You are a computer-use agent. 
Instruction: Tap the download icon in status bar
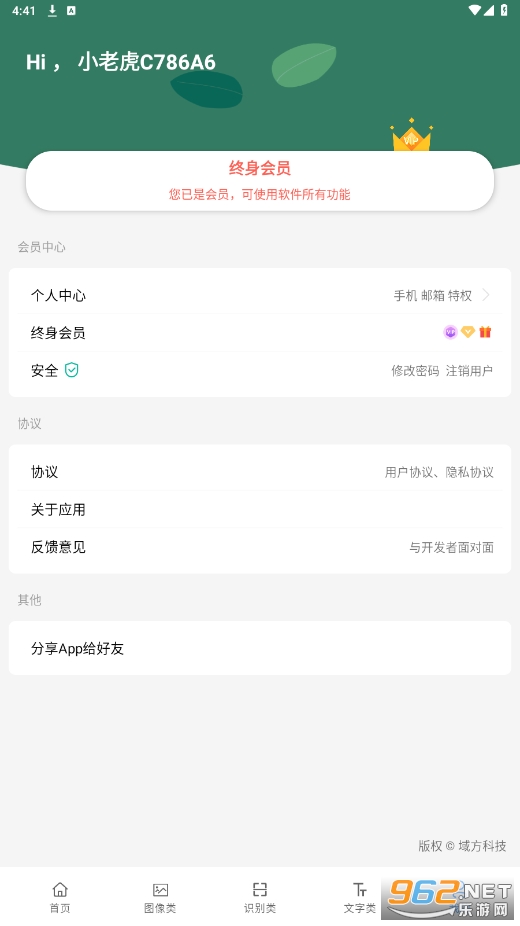52,11
